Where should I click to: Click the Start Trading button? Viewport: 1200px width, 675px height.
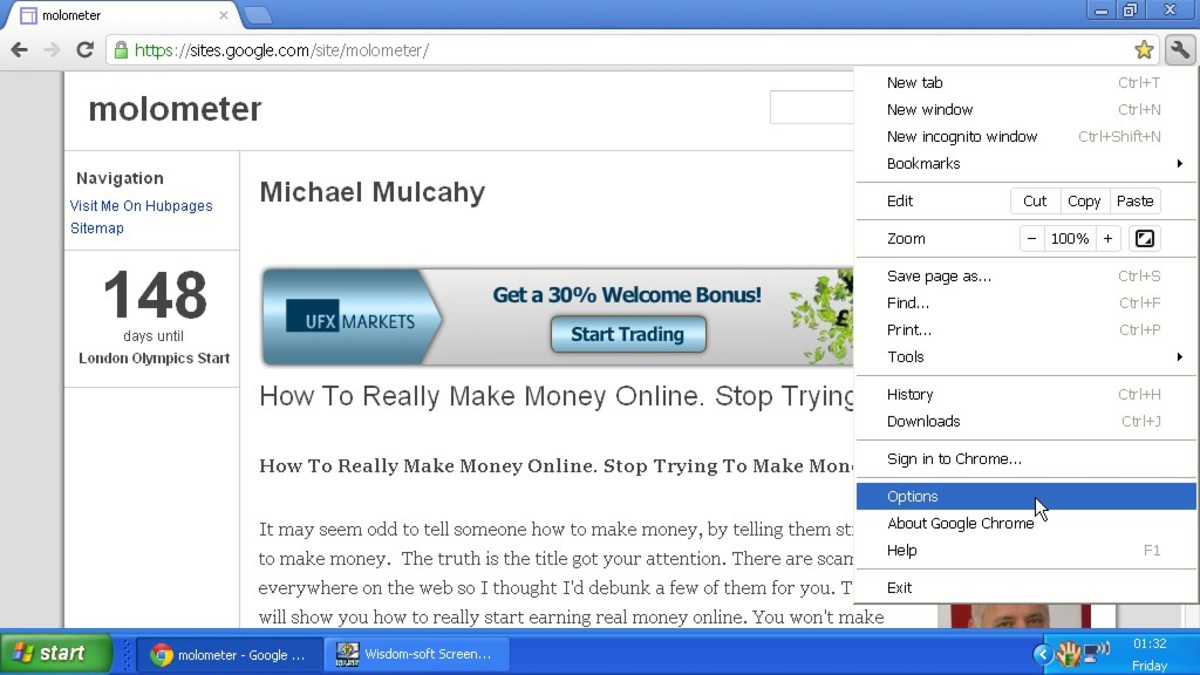(628, 335)
